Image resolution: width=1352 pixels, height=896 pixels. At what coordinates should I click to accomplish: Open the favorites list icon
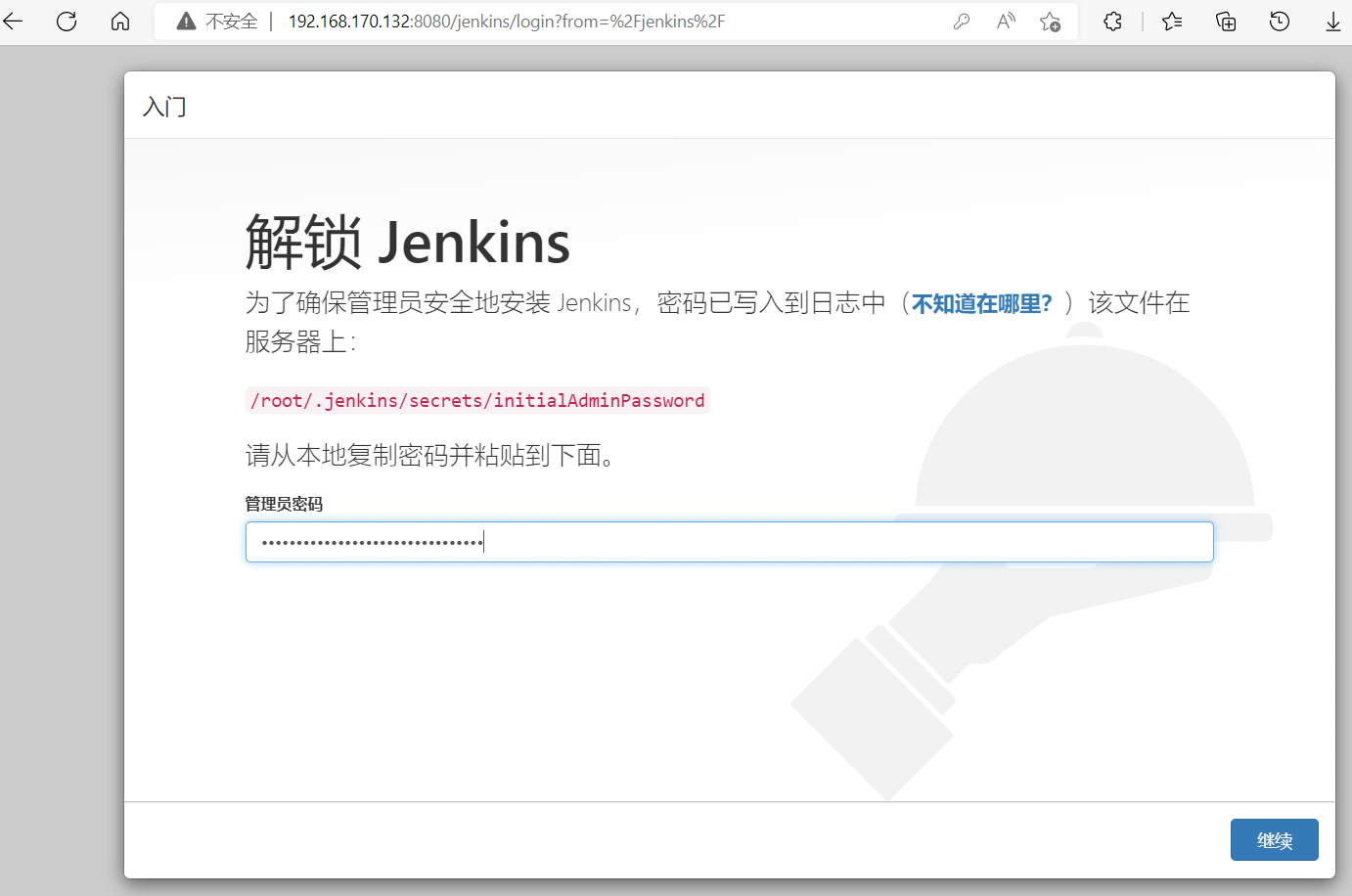pos(1172,22)
